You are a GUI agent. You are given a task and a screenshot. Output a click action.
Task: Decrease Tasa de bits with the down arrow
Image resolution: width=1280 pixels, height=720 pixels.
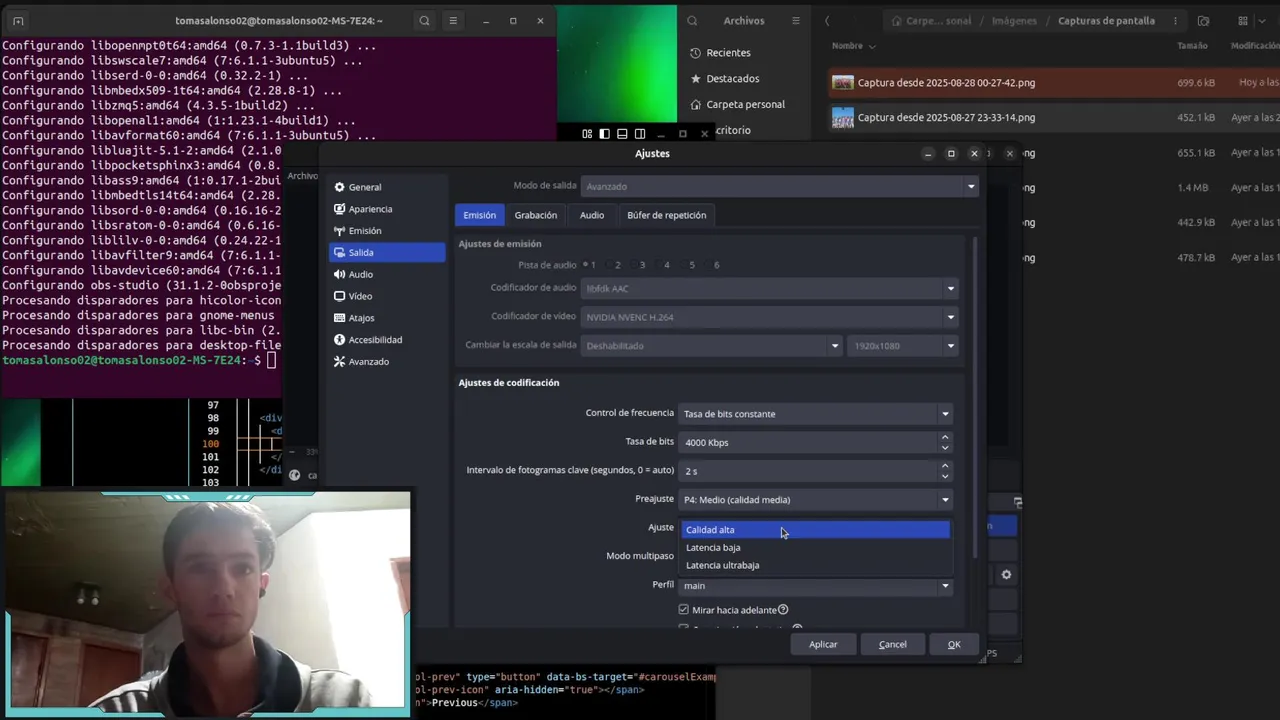tap(945, 448)
